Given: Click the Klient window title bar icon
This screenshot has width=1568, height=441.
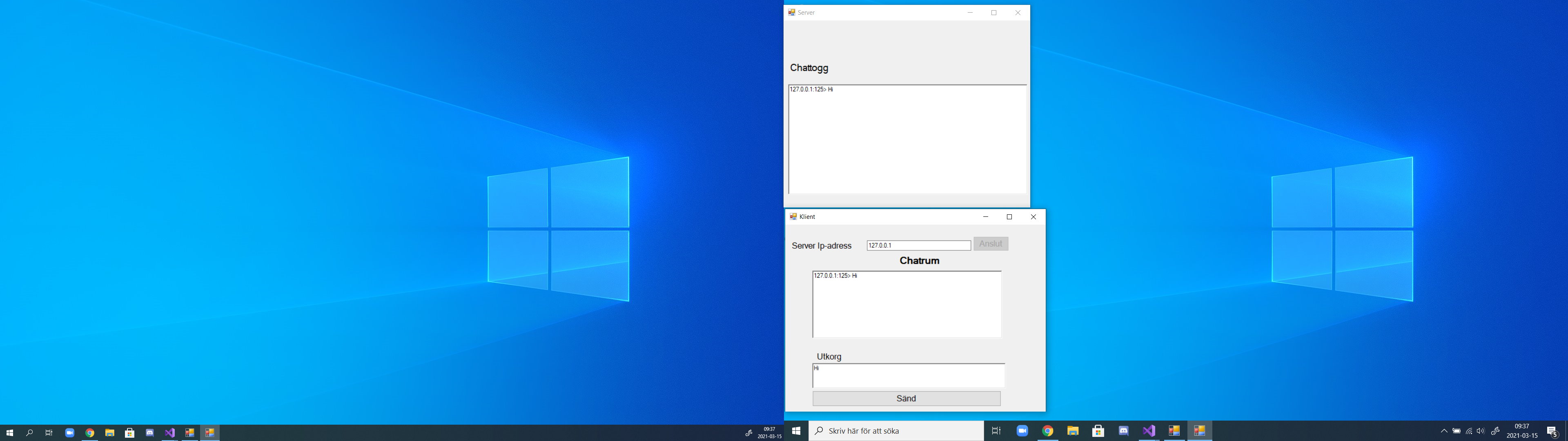Looking at the screenshot, I should tap(793, 216).
